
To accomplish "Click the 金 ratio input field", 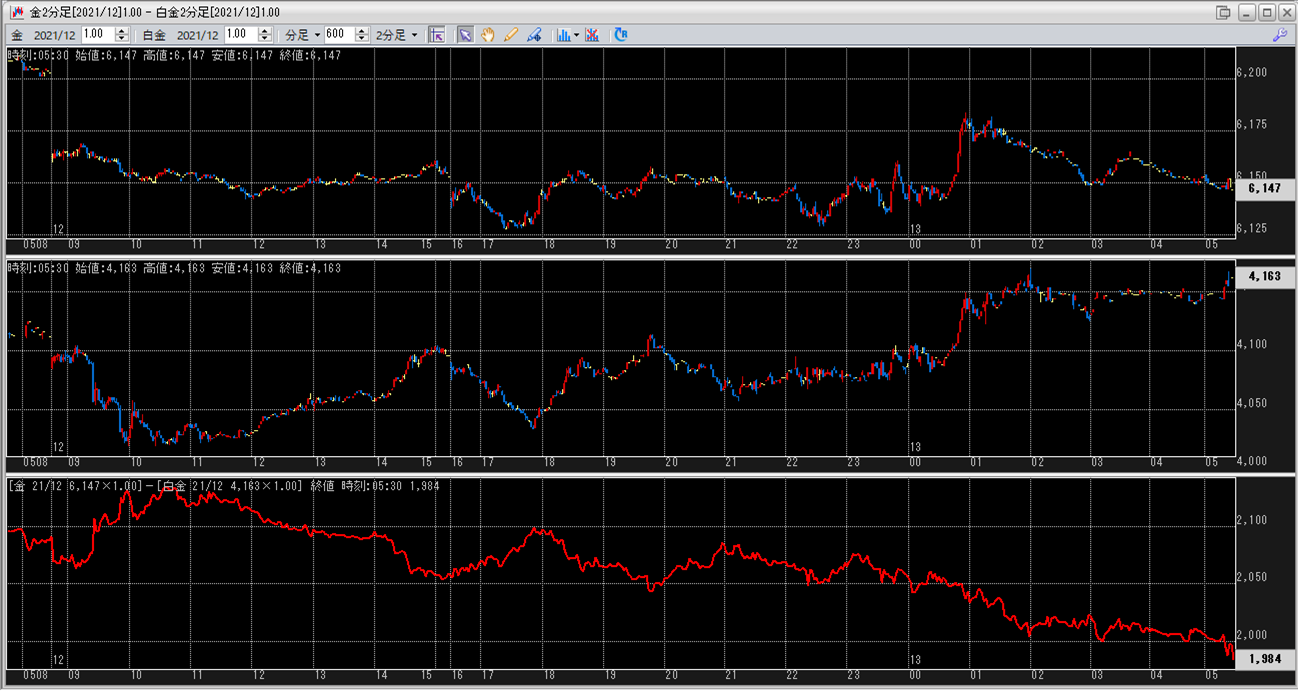I will [97, 34].
